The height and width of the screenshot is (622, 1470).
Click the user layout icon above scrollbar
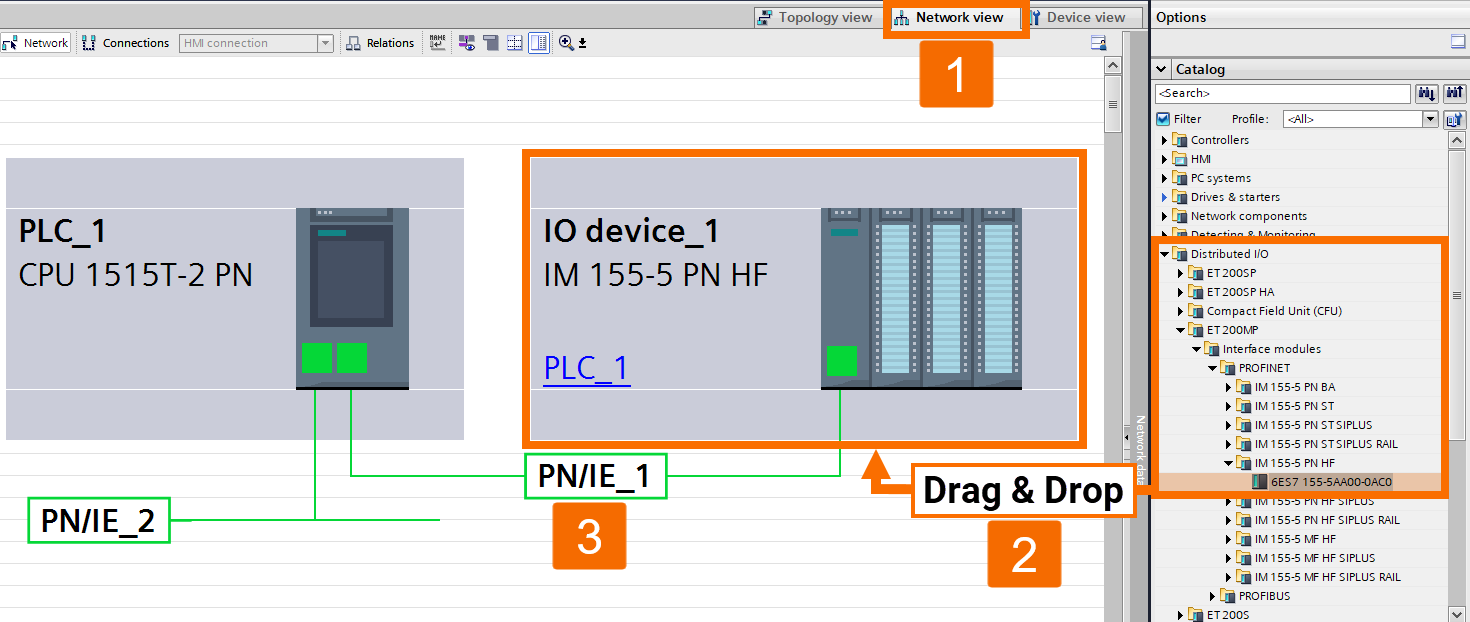point(1098,43)
